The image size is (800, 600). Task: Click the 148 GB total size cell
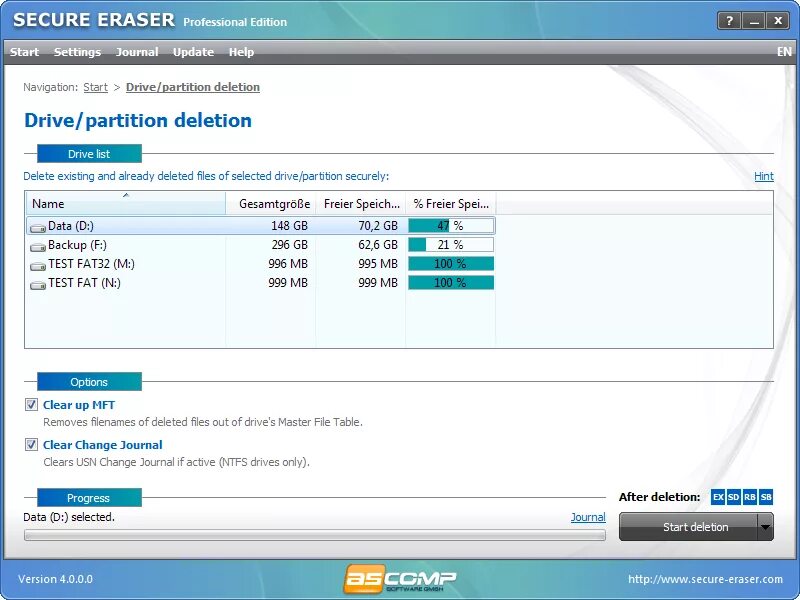(x=289, y=226)
